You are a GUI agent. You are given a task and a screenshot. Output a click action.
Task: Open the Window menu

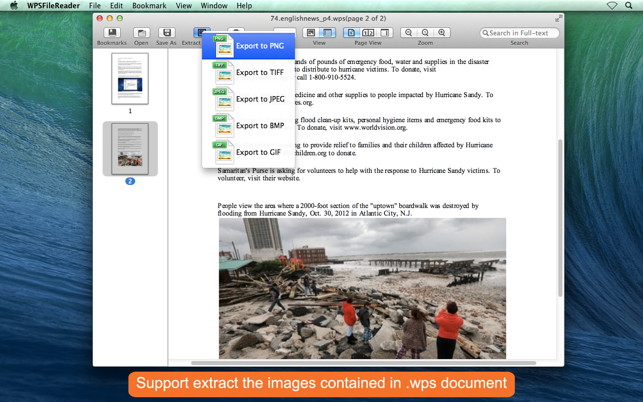pos(214,6)
